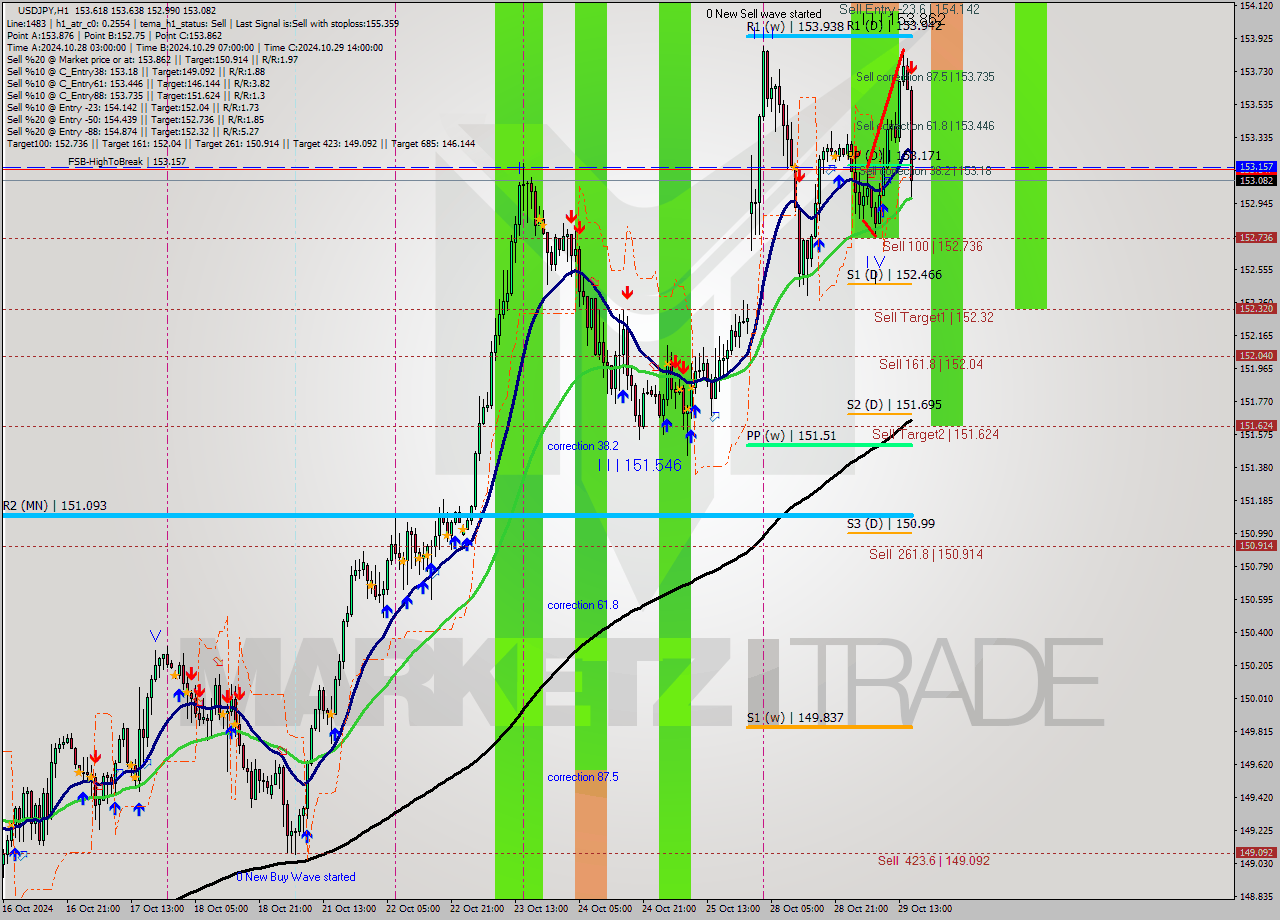
Task: Click the red 151.624 price tag
Action: coord(1256,426)
